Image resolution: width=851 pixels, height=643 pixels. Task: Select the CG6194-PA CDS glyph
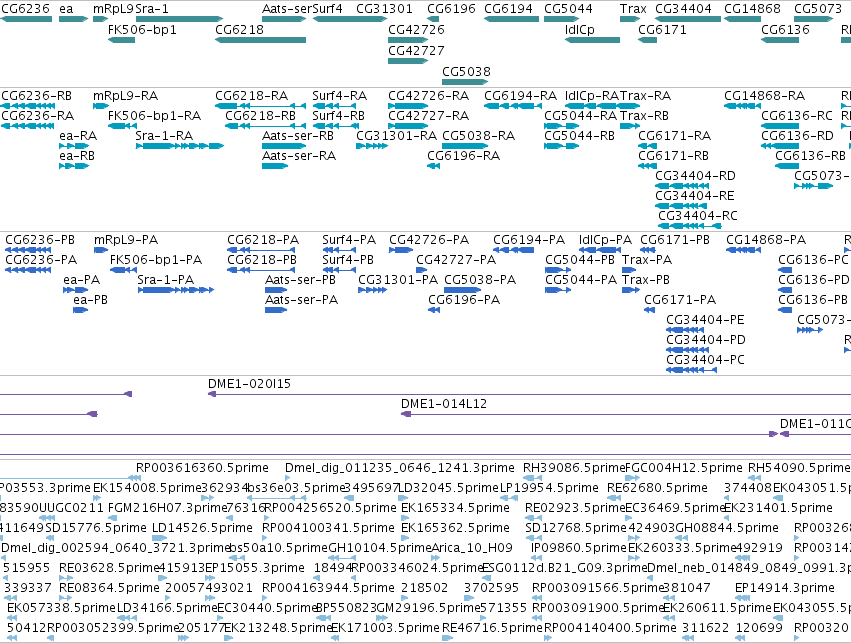[x=513, y=250]
